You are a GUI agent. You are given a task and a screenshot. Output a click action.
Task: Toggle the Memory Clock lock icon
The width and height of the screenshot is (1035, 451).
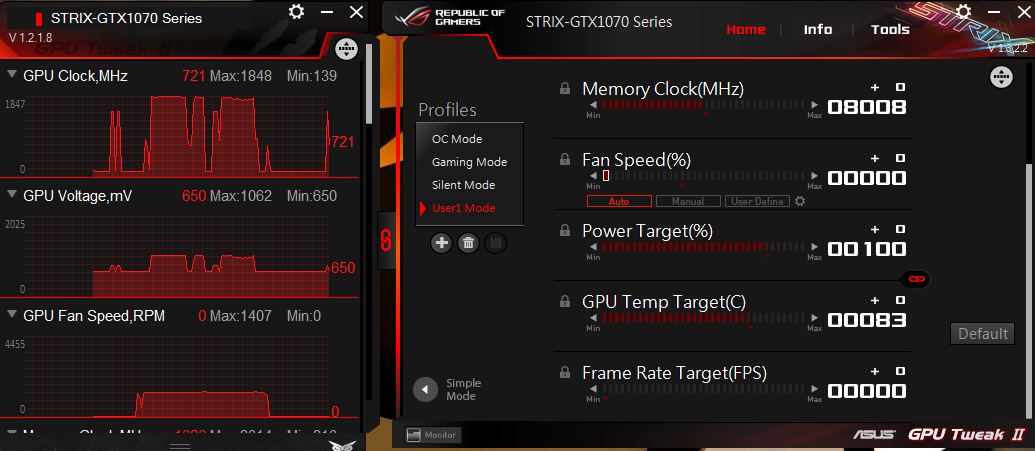click(x=565, y=88)
